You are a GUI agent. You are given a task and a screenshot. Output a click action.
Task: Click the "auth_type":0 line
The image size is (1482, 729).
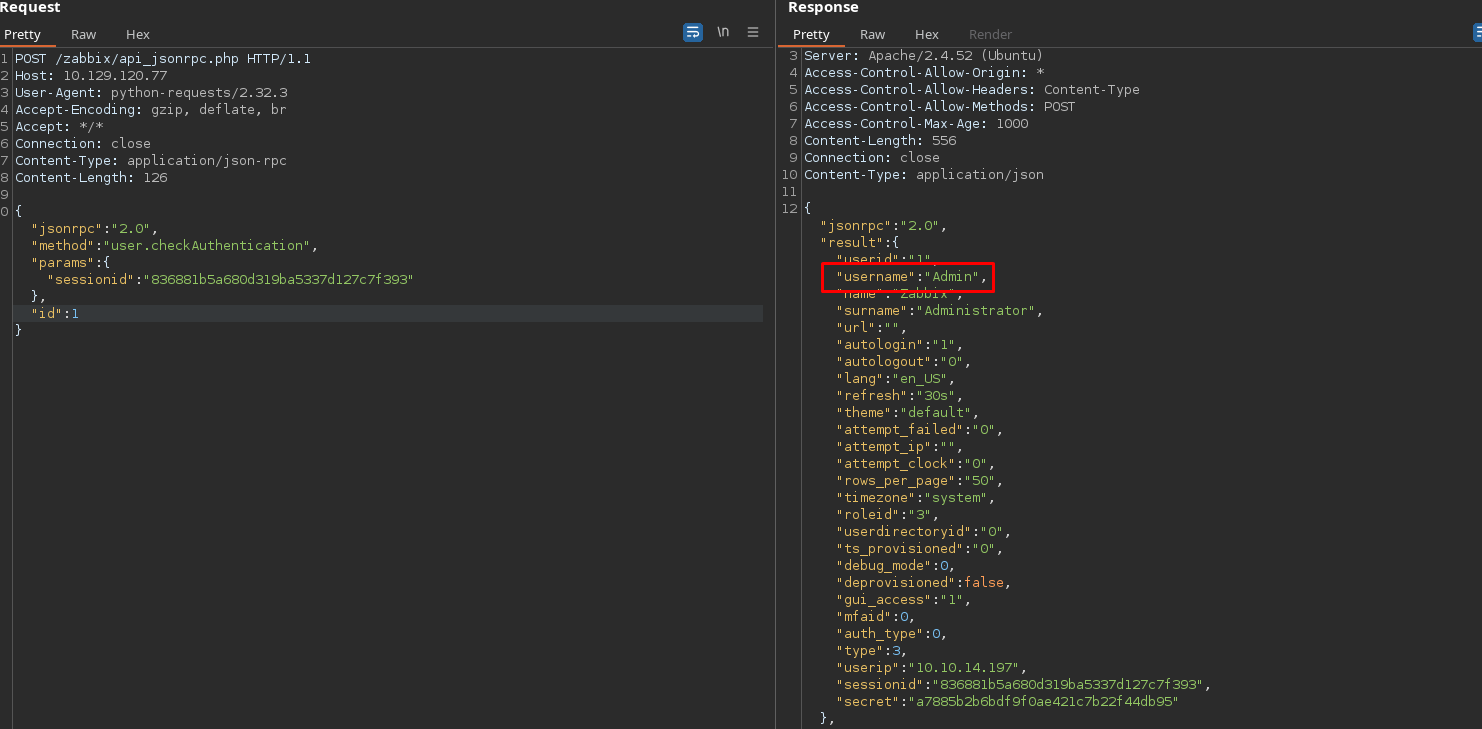tap(892, 634)
